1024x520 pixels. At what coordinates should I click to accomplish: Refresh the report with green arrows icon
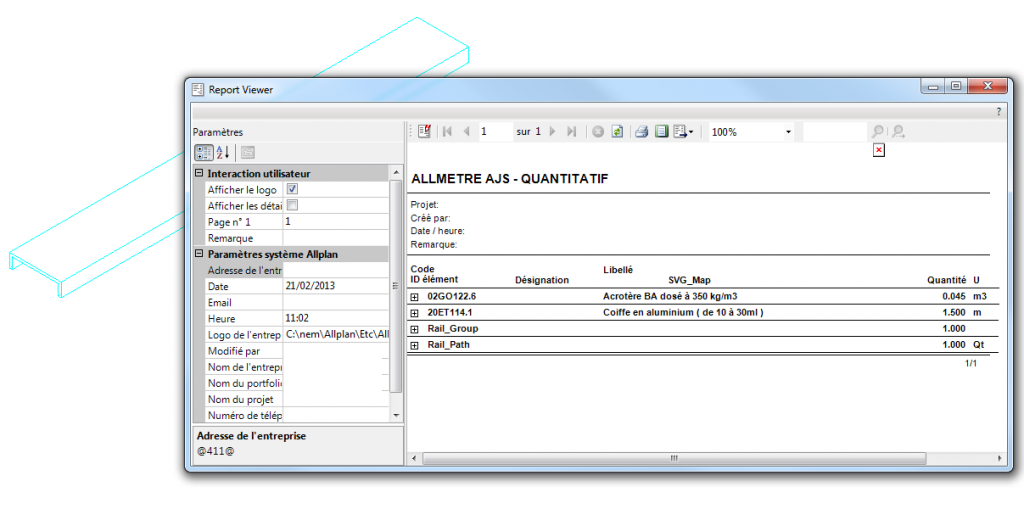[x=617, y=131]
